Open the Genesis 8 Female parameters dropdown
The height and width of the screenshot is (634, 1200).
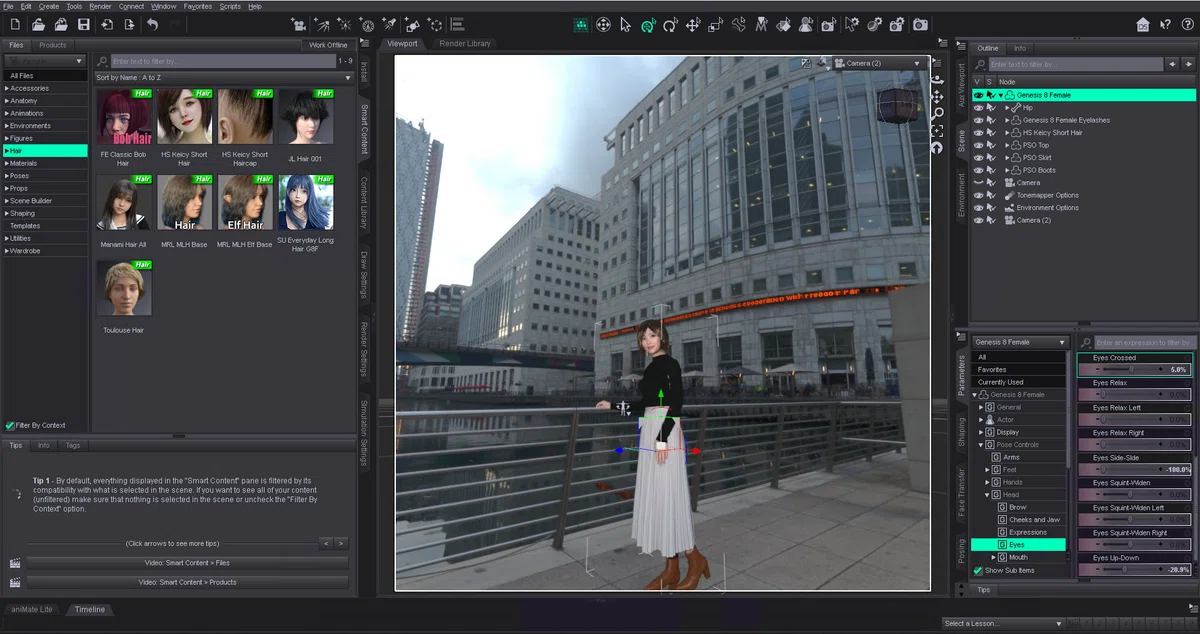click(x=1020, y=342)
